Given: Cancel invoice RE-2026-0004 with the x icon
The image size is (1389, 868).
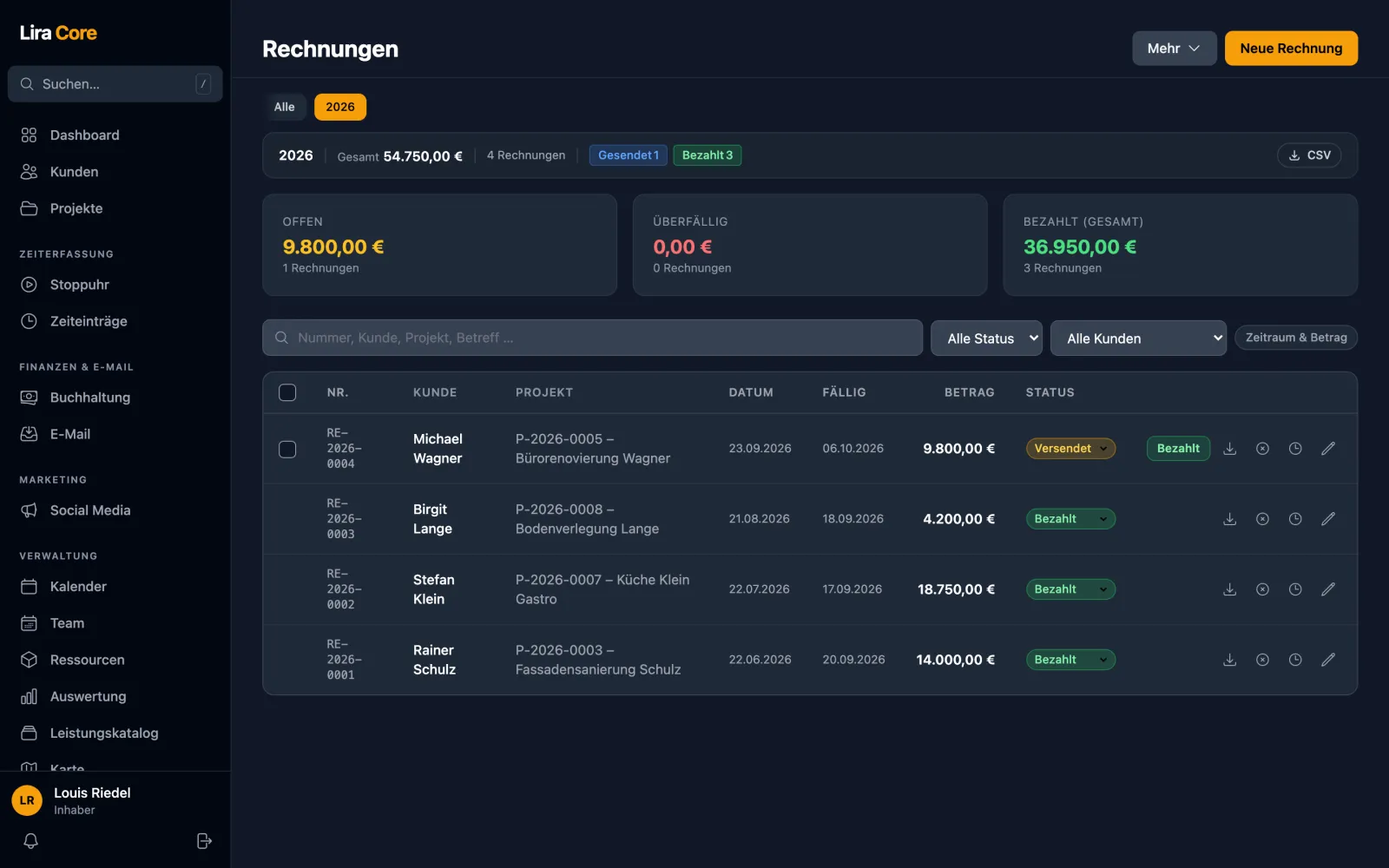Looking at the screenshot, I should pos(1262,449).
